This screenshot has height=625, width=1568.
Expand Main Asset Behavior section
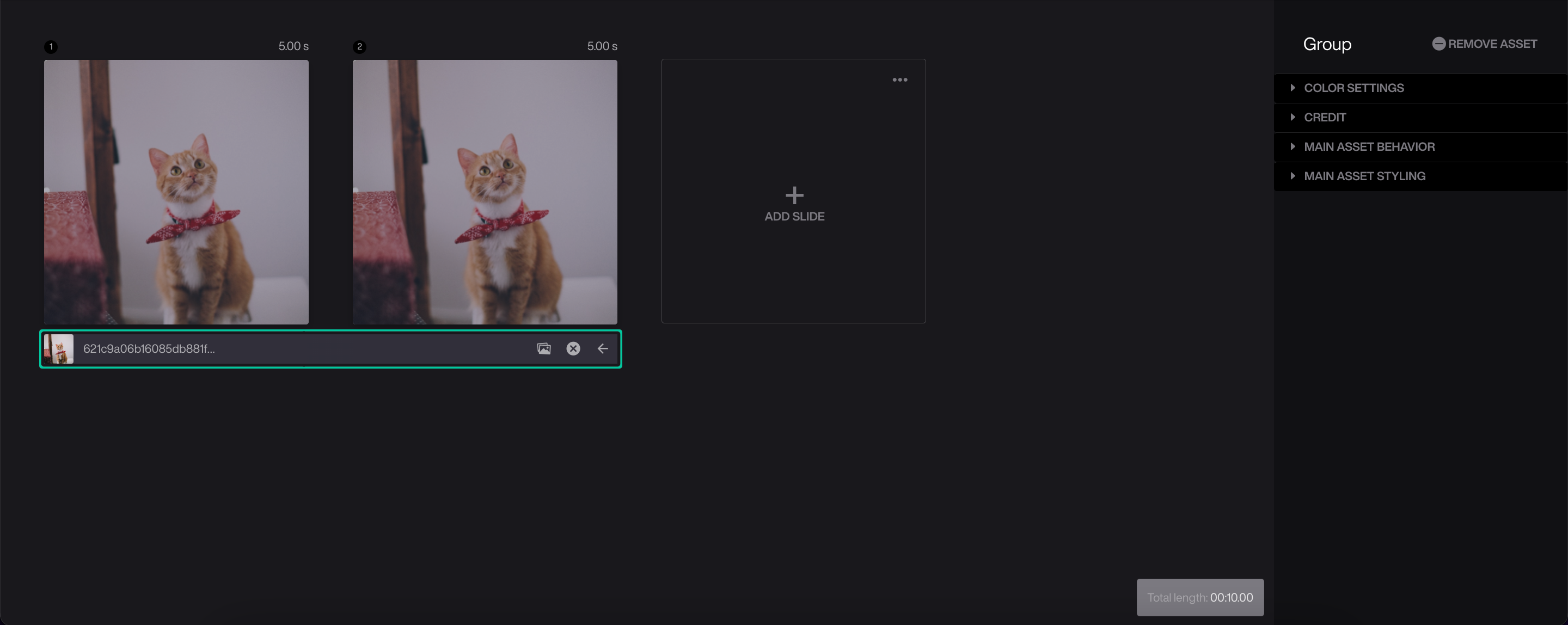pyautogui.click(x=1368, y=146)
